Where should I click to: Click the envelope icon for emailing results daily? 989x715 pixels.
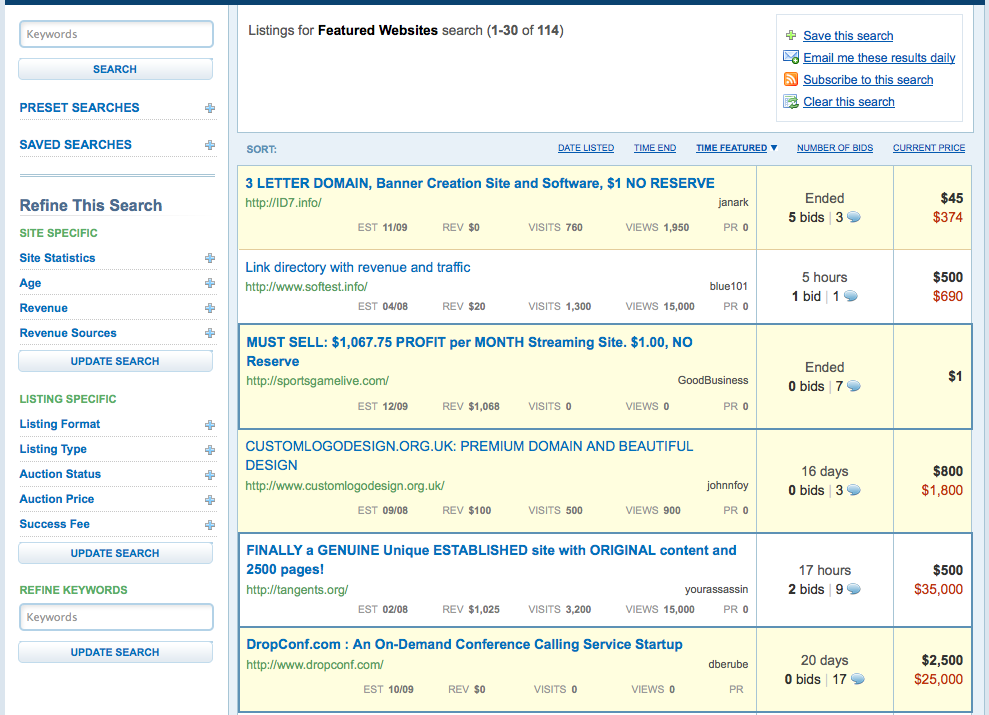[791, 57]
